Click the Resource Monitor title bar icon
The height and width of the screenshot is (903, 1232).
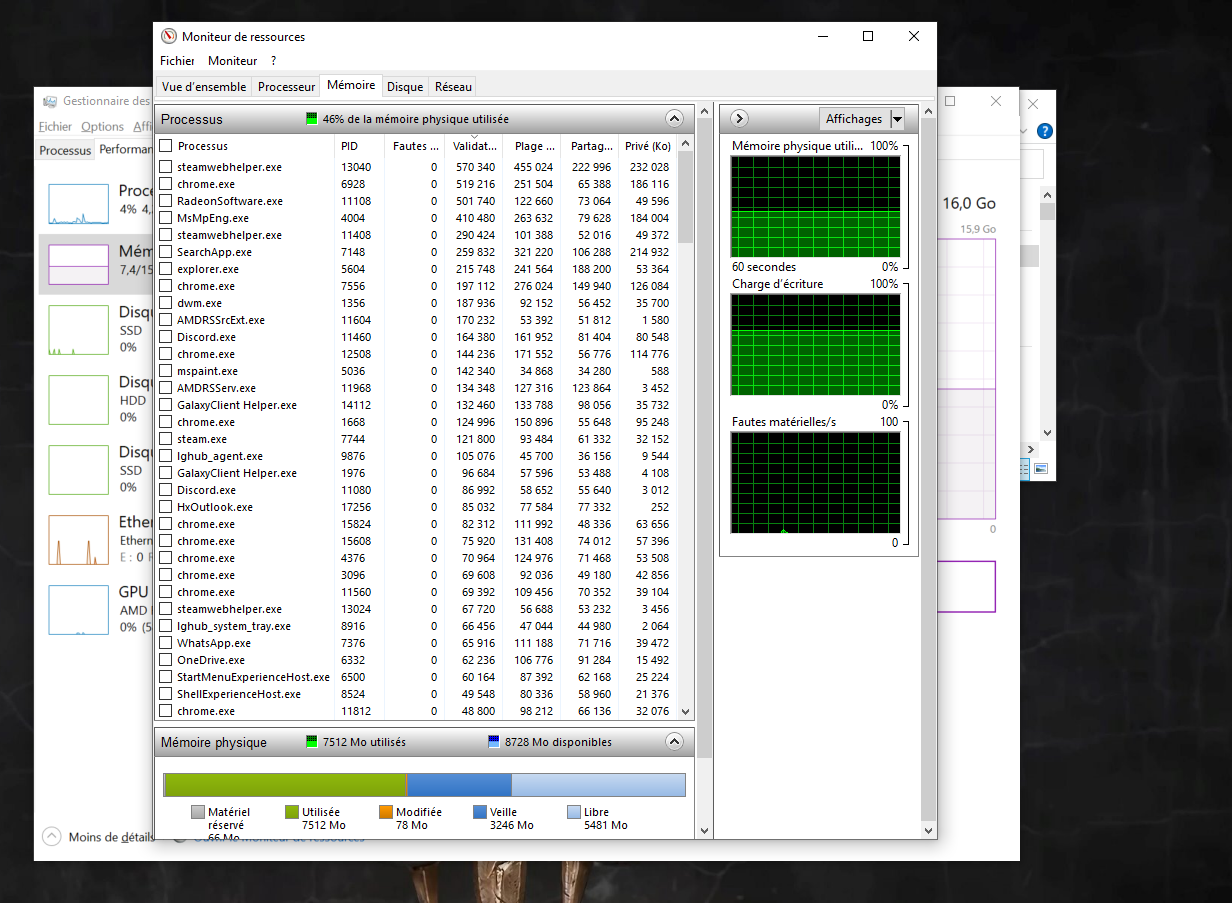169,37
